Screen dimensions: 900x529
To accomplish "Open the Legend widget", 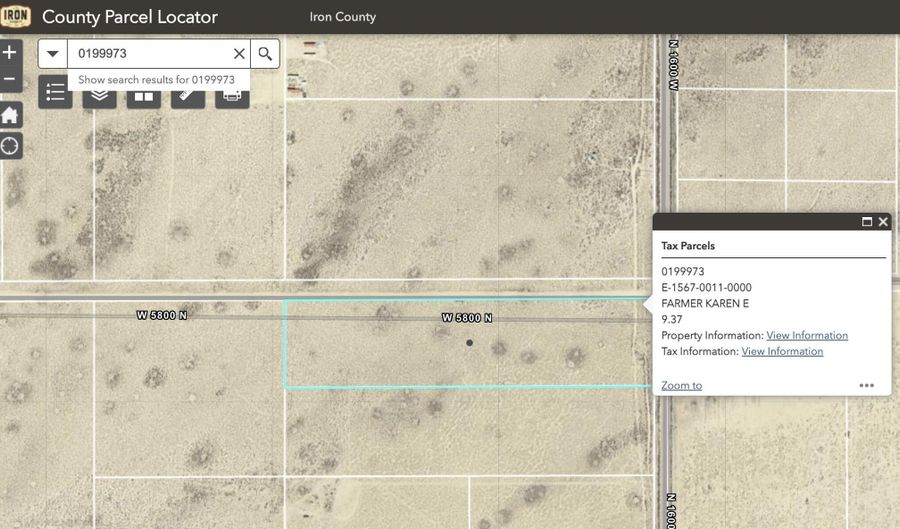I will tap(56, 95).
